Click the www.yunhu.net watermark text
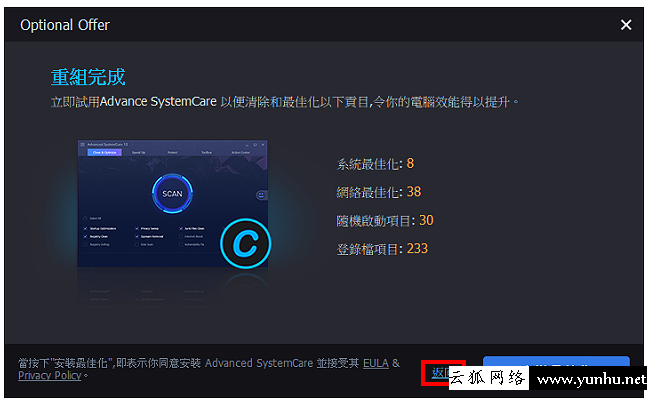Image resolution: width=650 pixels, height=401 pixels. click(591, 379)
